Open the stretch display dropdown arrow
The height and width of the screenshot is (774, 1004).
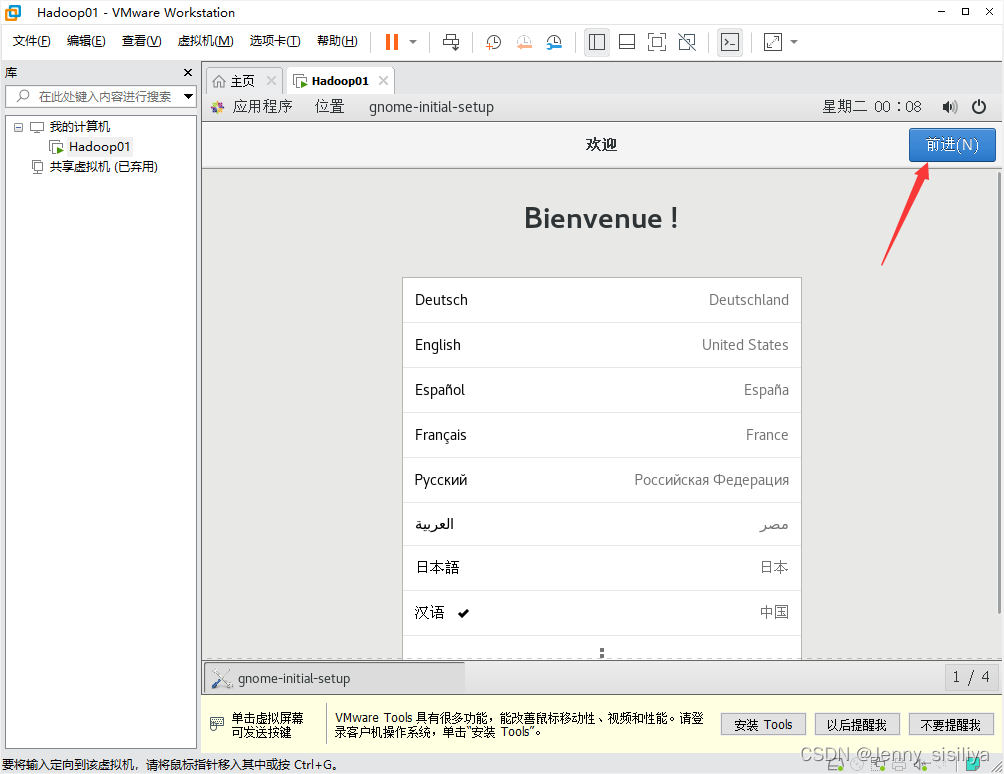[794, 42]
